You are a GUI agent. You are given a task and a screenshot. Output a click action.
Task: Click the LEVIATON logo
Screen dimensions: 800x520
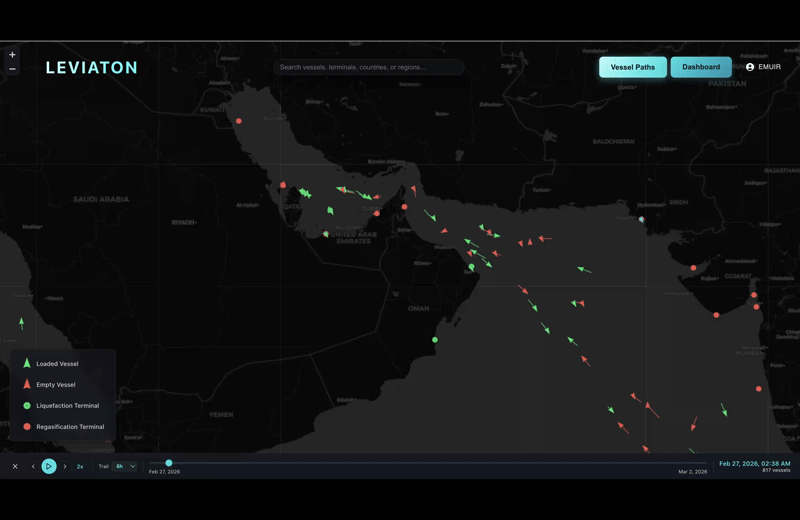click(92, 68)
